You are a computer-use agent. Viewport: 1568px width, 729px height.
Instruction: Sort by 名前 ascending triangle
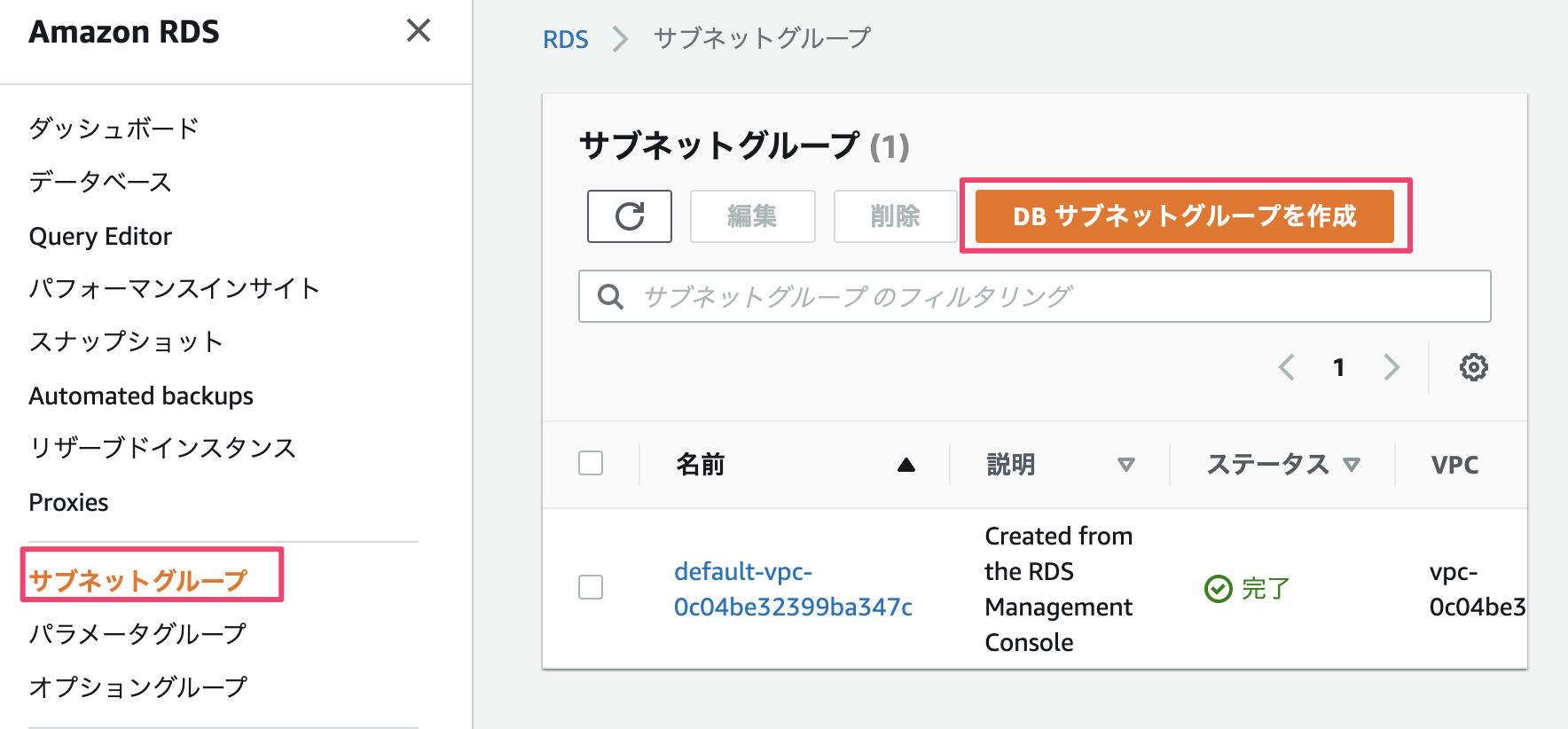tap(906, 465)
